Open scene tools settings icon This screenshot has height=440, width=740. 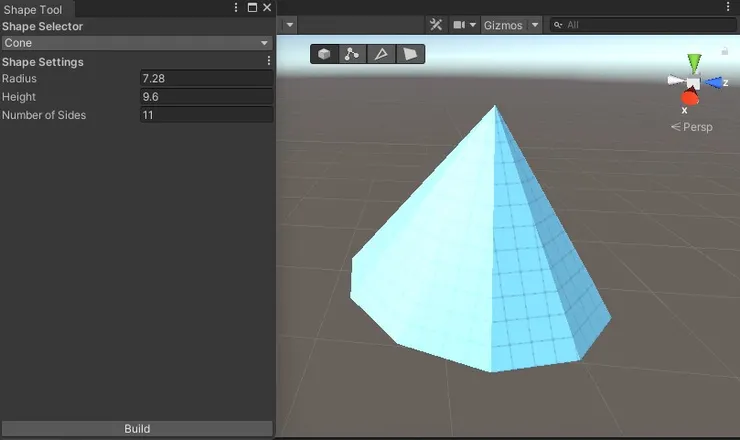click(x=436, y=25)
